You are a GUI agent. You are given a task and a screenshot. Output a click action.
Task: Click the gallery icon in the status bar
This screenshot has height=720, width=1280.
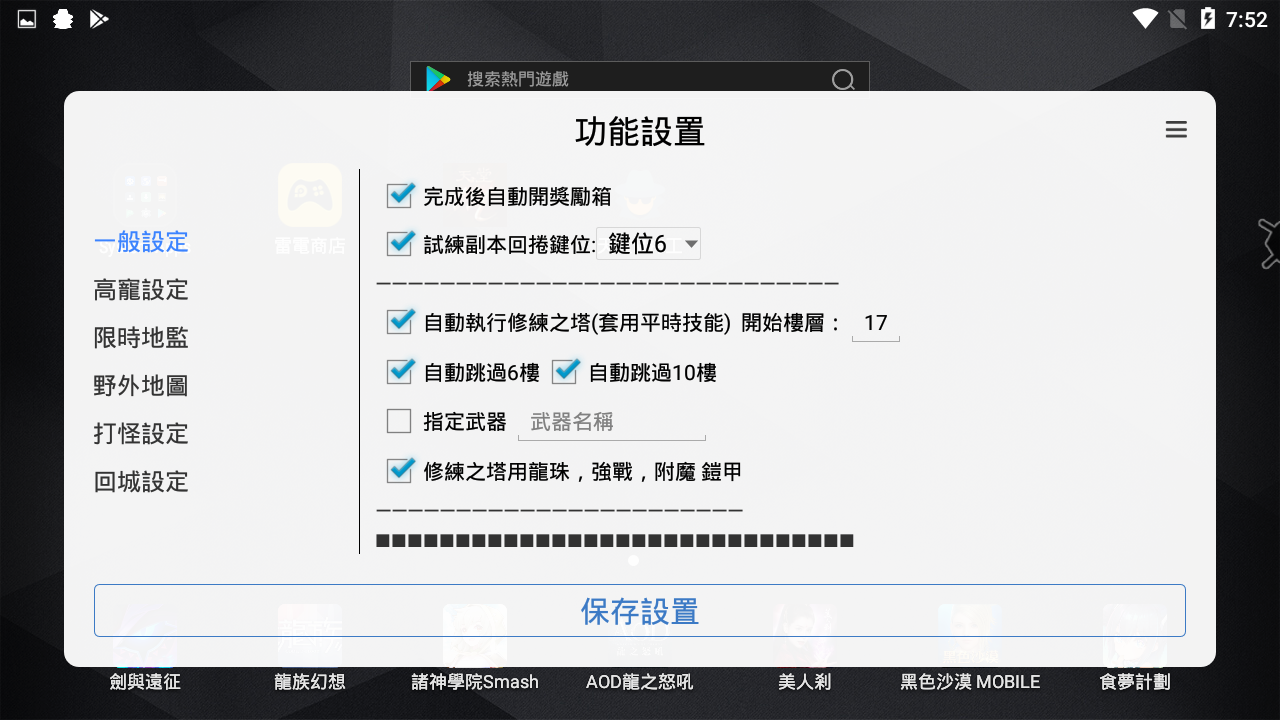pyautogui.click(x=25, y=17)
